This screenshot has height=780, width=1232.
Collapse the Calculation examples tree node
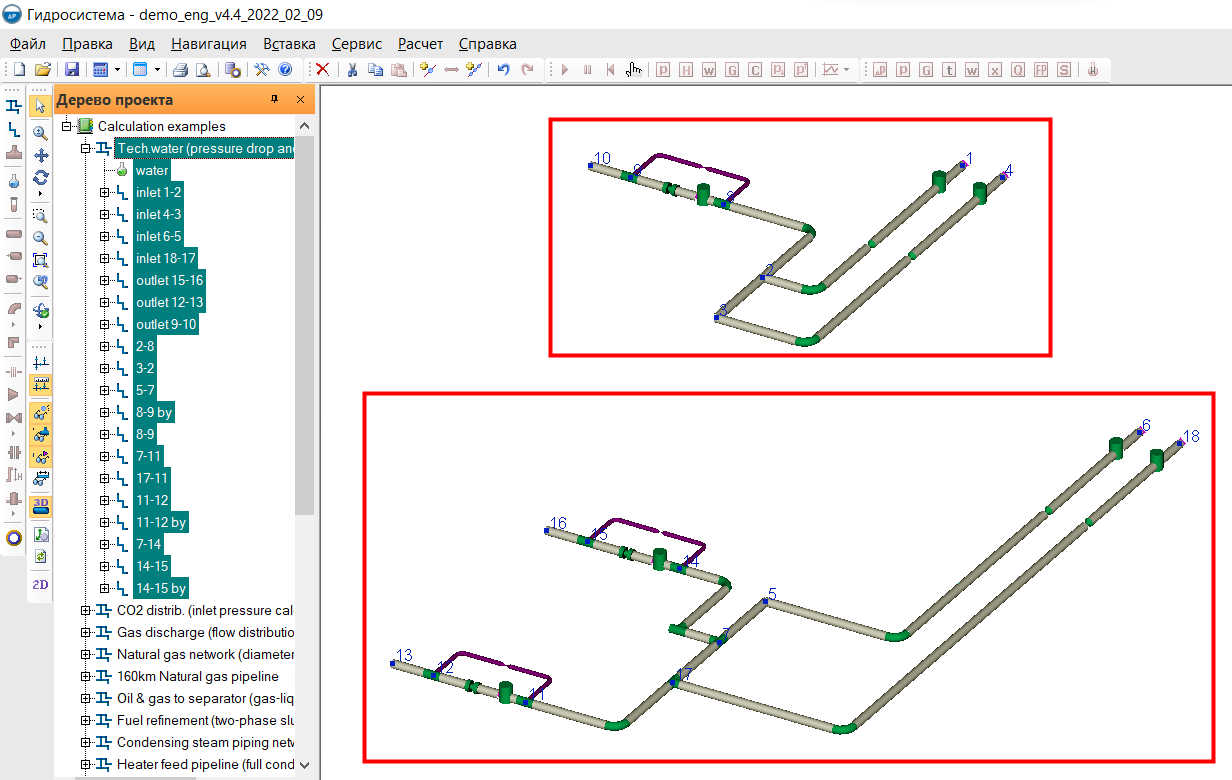tap(68, 126)
